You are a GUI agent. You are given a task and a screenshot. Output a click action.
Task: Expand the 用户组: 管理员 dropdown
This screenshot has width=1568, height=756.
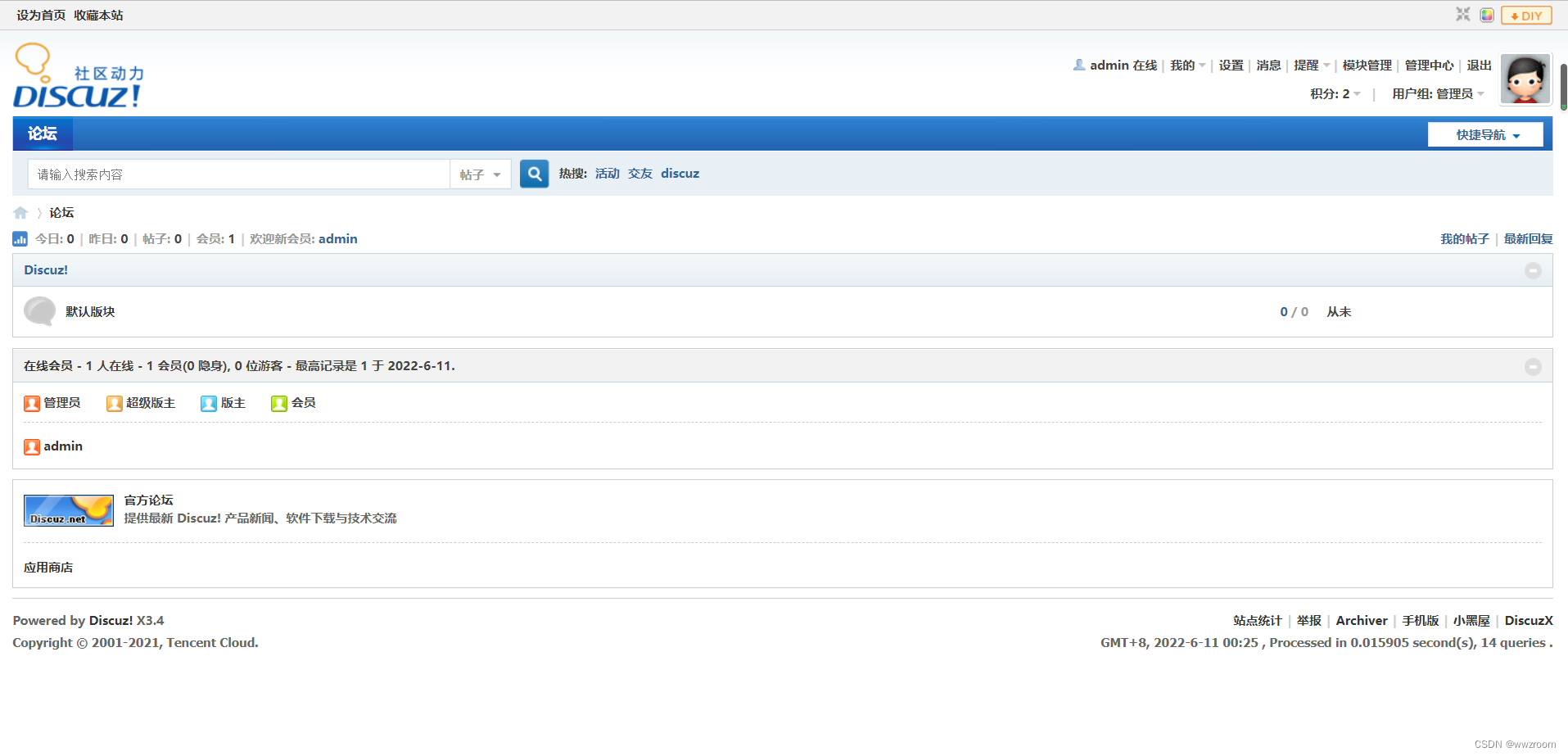tap(1439, 94)
